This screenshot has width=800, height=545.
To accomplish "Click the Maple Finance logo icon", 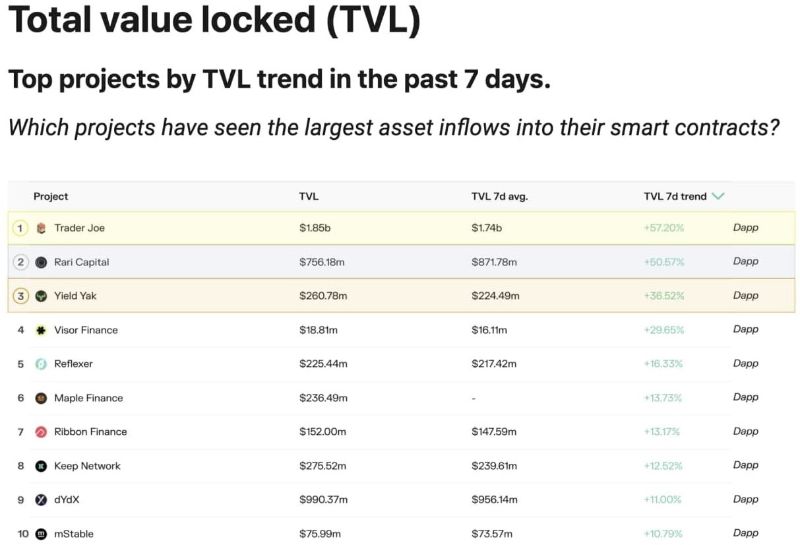I will [41, 398].
